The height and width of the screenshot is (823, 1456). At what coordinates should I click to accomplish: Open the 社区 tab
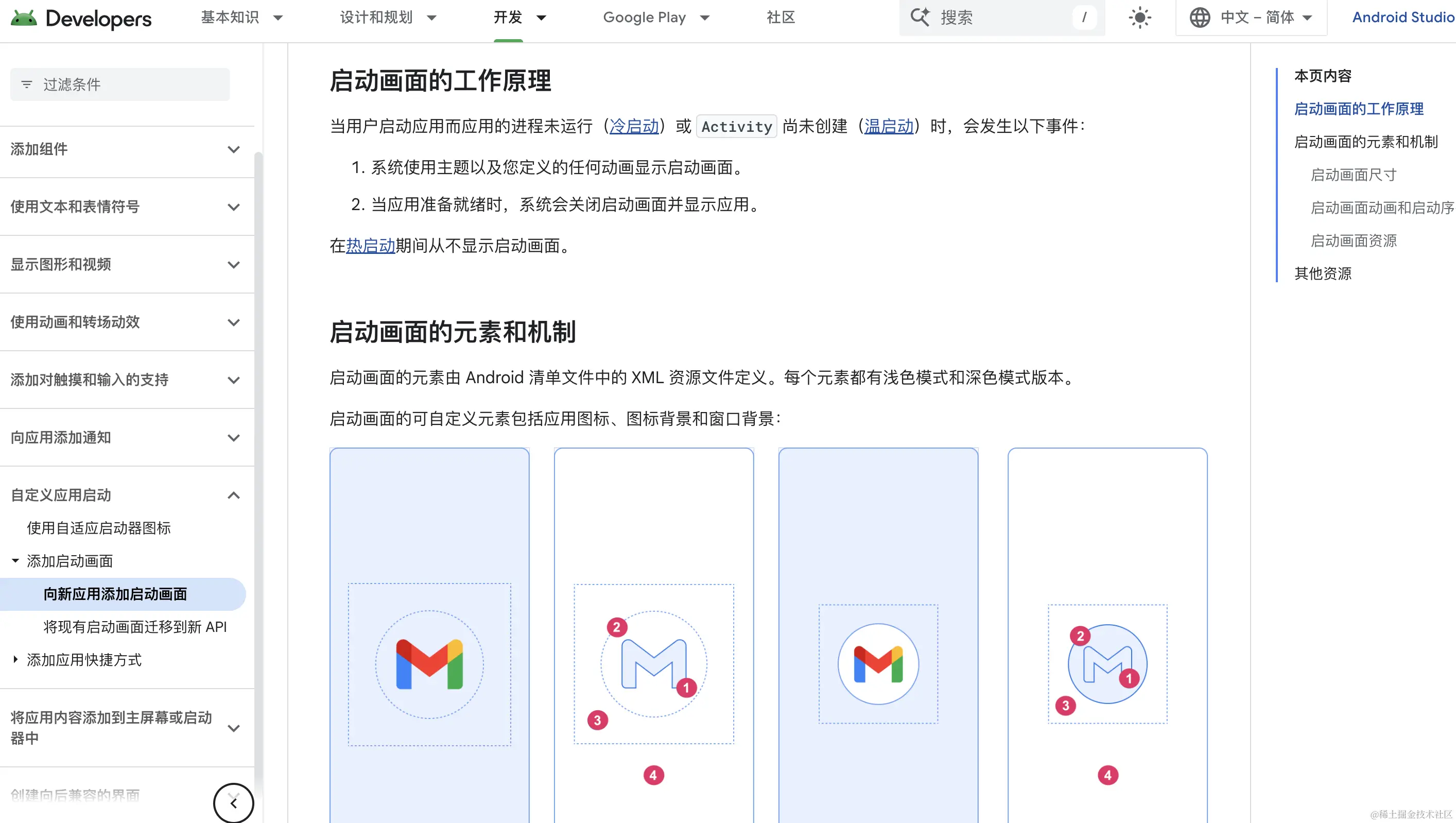[781, 18]
